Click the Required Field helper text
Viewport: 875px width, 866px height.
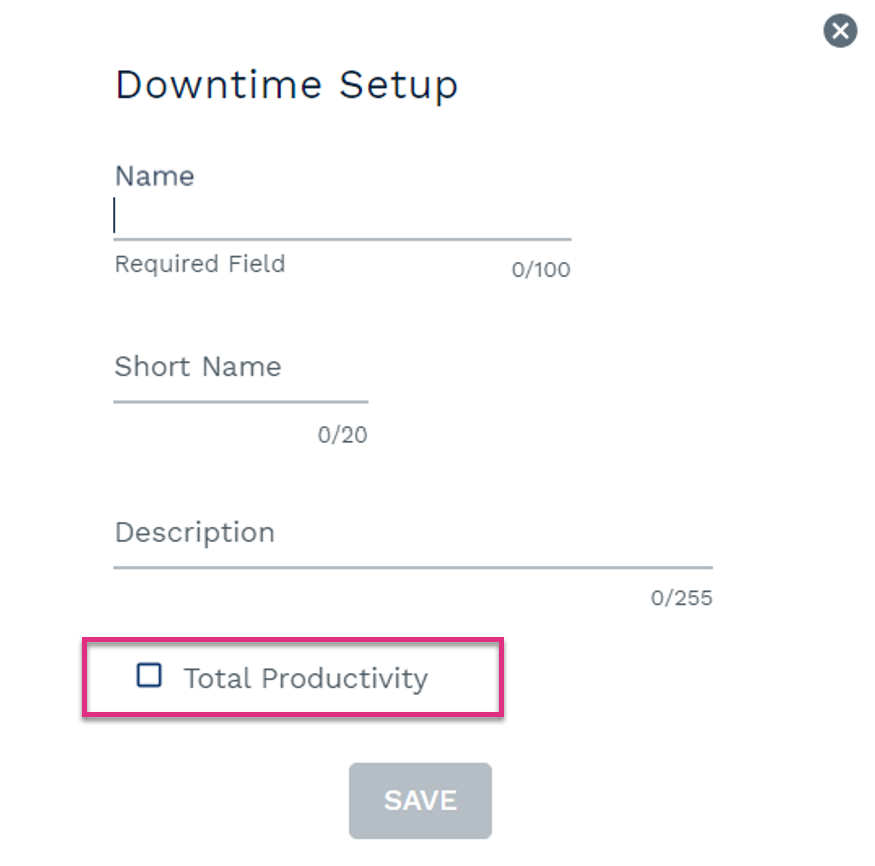(x=200, y=263)
